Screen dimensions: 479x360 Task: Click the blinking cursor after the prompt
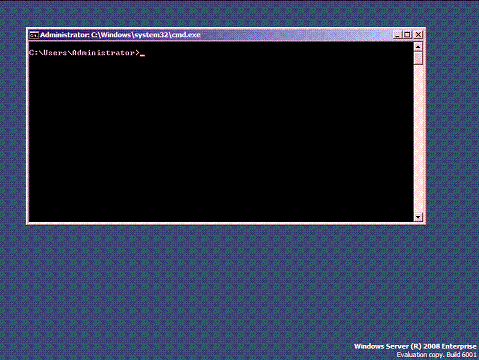[142, 55]
